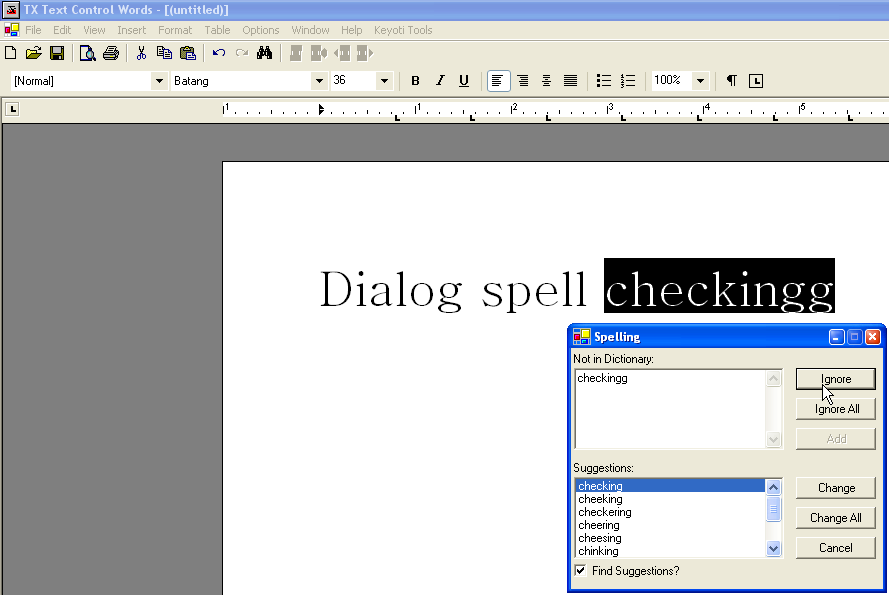Click the tab type selector at the ruler's left
Viewport: 889px width, 595px height.
click(x=12, y=109)
